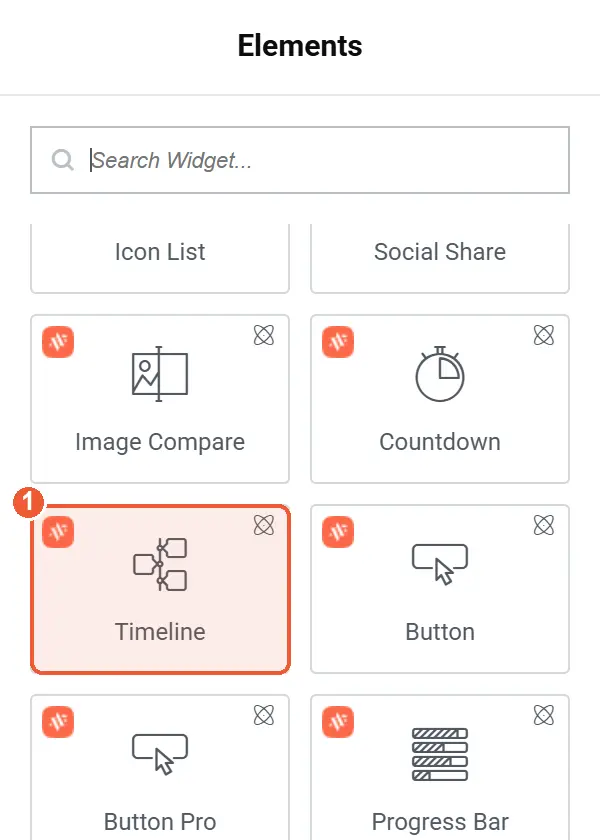Click the orange badge on Progress Bar card
Viewport: 600px width, 840px height.
[x=338, y=722]
